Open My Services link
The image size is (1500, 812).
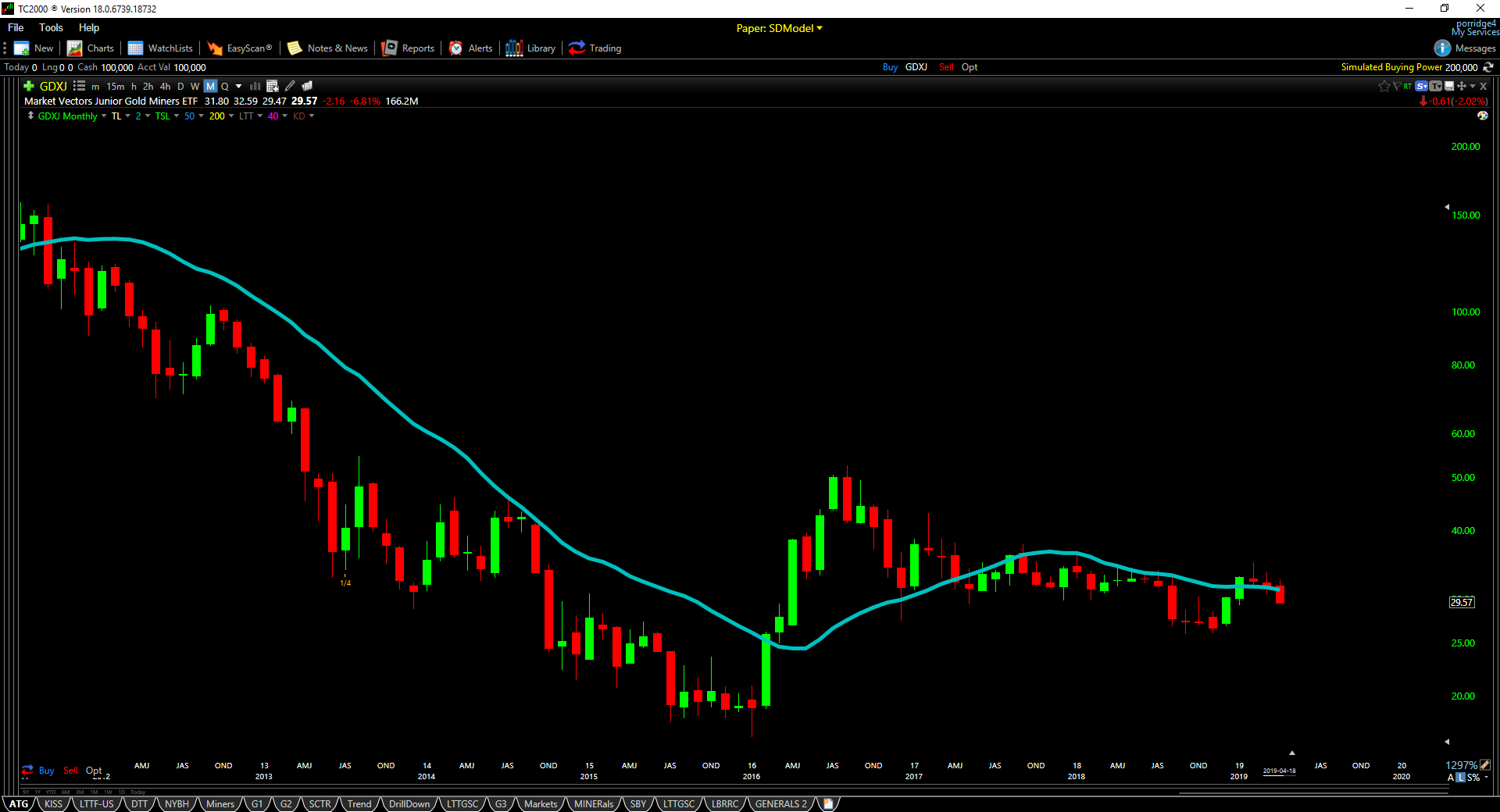(1475, 32)
